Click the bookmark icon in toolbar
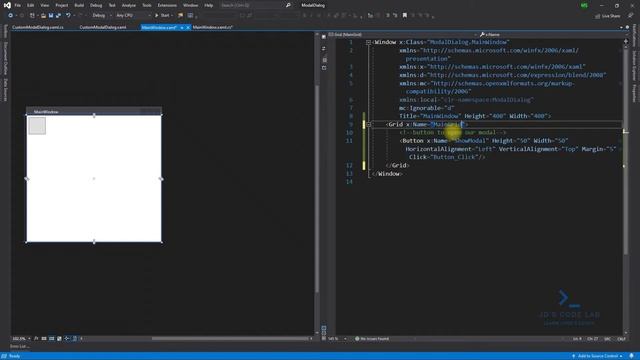The width and height of the screenshot is (640, 360). pyautogui.click(x=404, y=16)
